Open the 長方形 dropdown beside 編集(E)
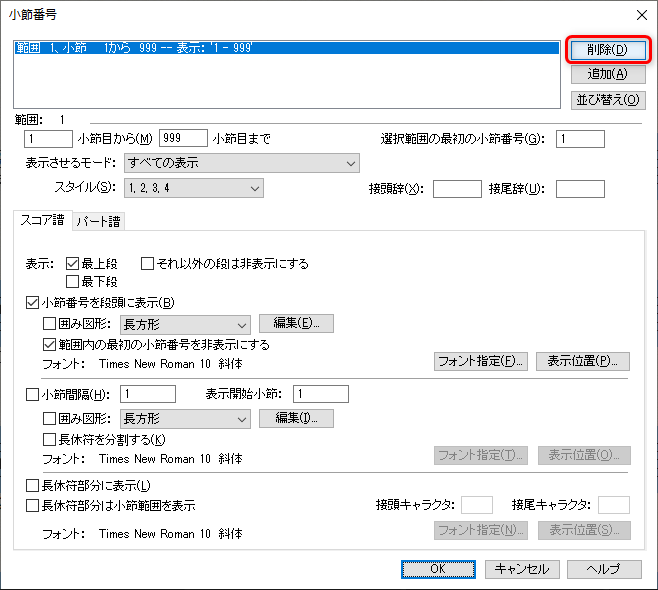Image resolution: width=658 pixels, height=590 pixels. click(185, 325)
